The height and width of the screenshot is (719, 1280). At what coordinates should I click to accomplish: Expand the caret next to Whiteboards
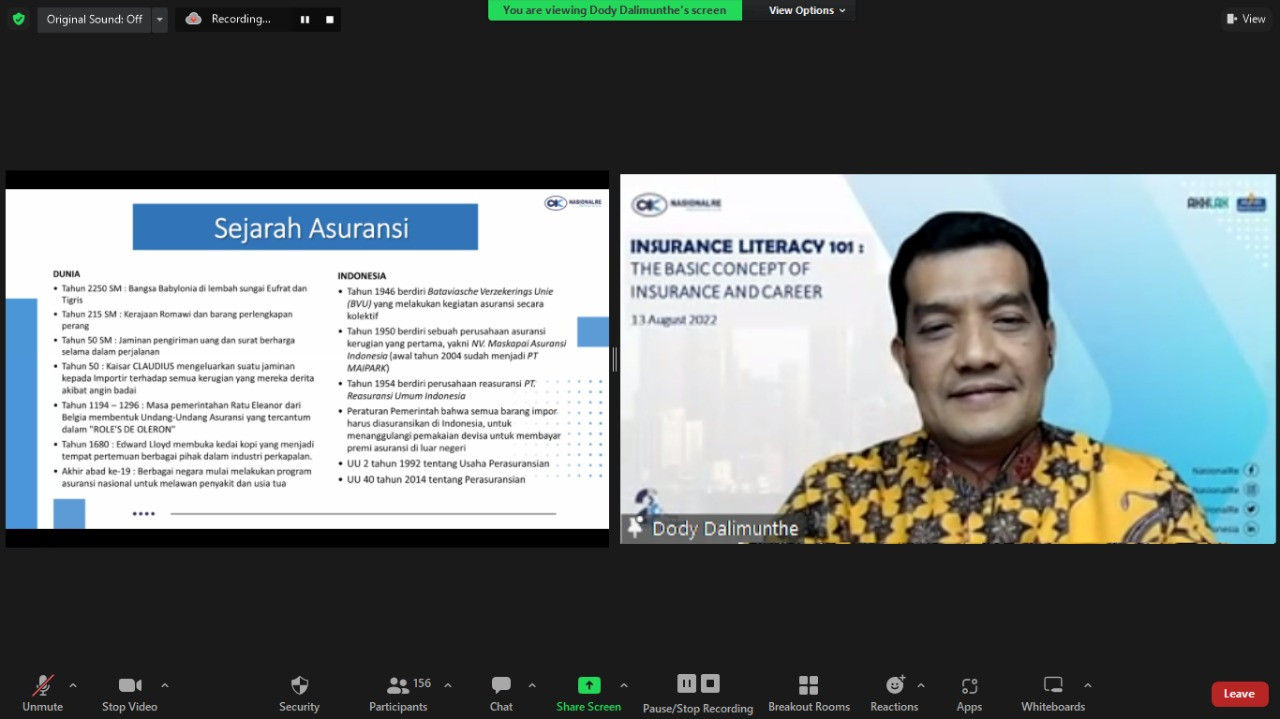pyautogui.click(x=1088, y=685)
